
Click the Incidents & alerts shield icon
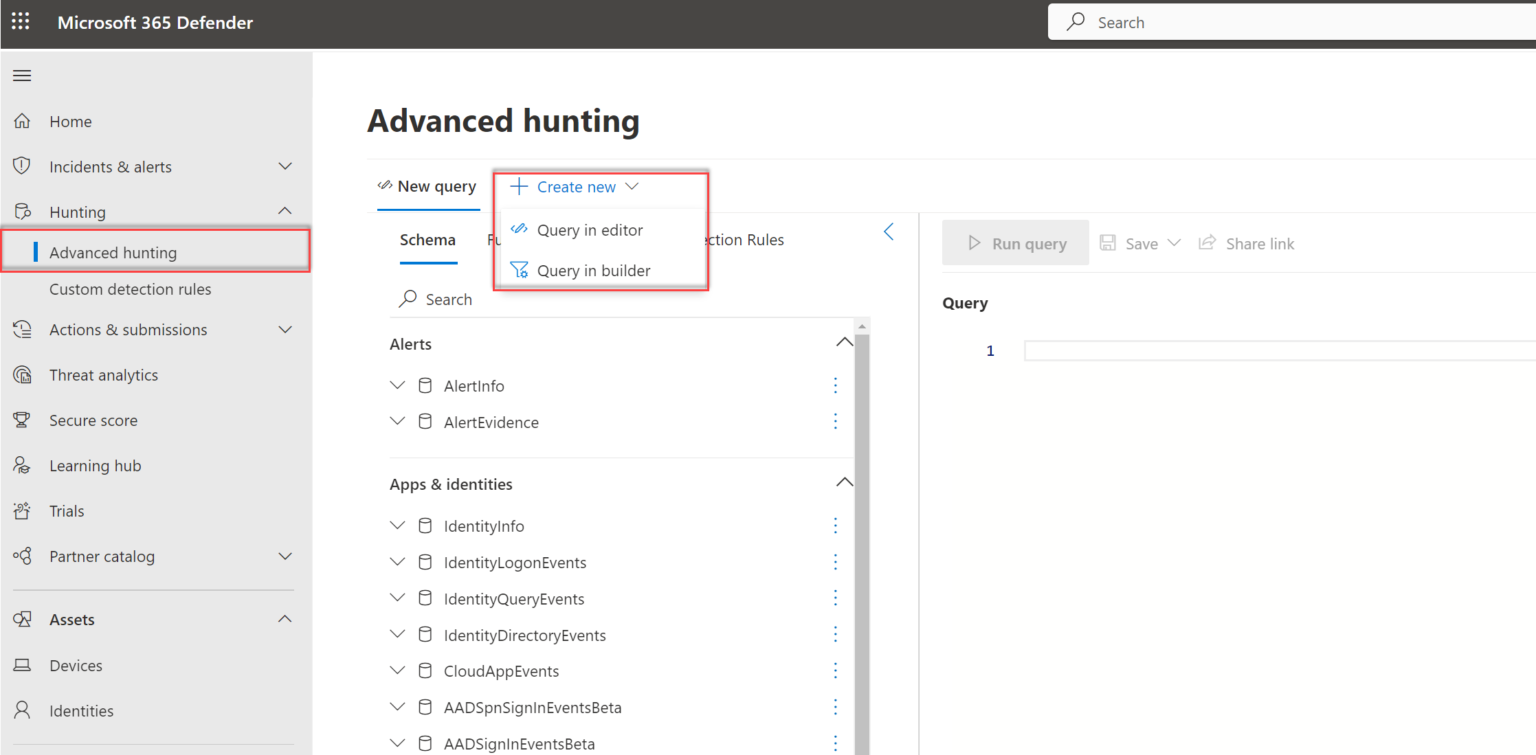click(22, 166)
